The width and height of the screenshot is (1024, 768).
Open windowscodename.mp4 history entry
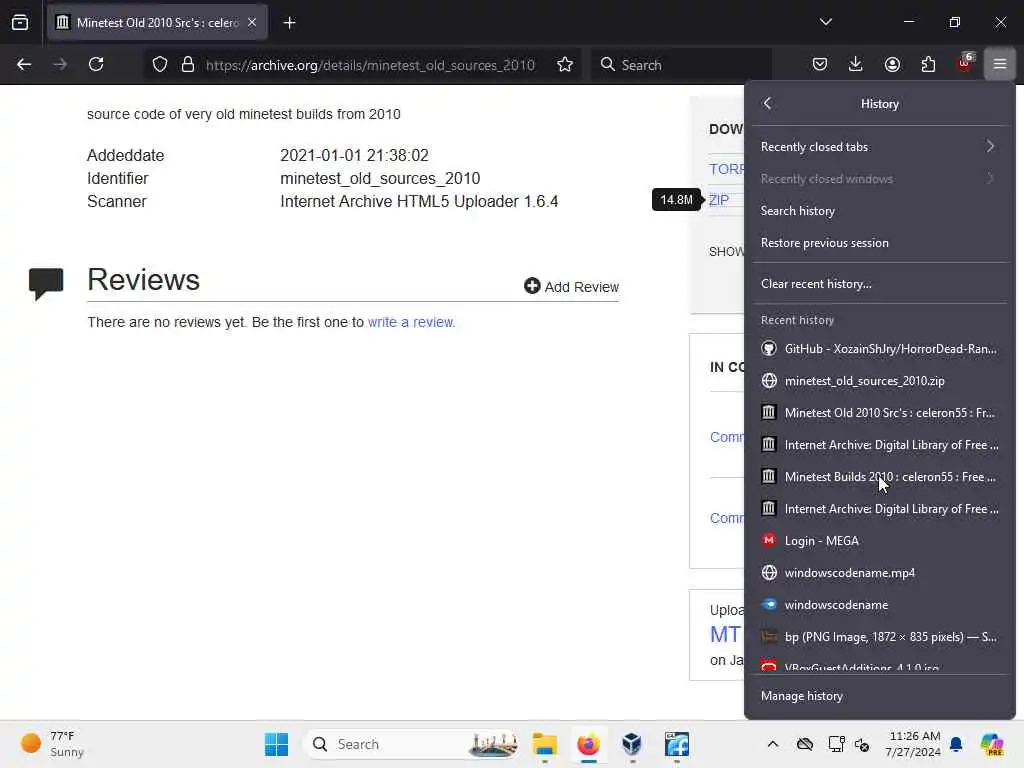point(879,573)
